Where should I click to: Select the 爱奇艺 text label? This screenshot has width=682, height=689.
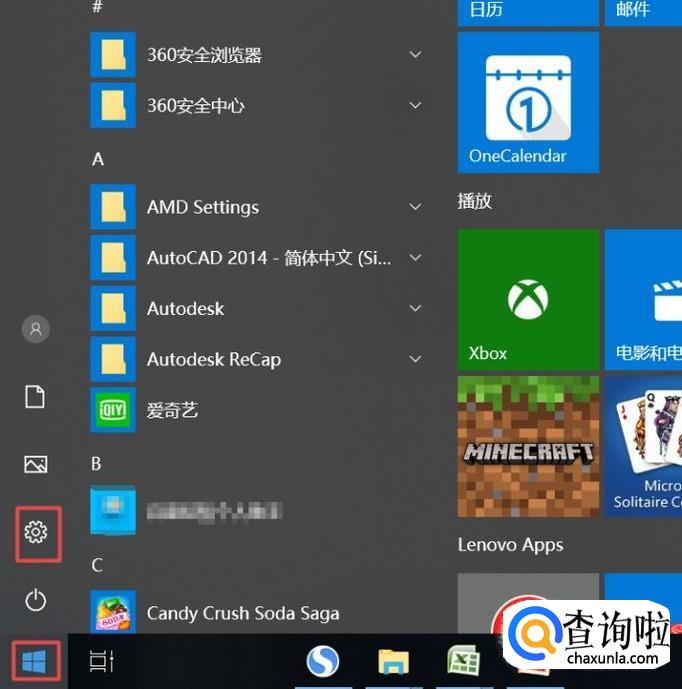point(172,410)
